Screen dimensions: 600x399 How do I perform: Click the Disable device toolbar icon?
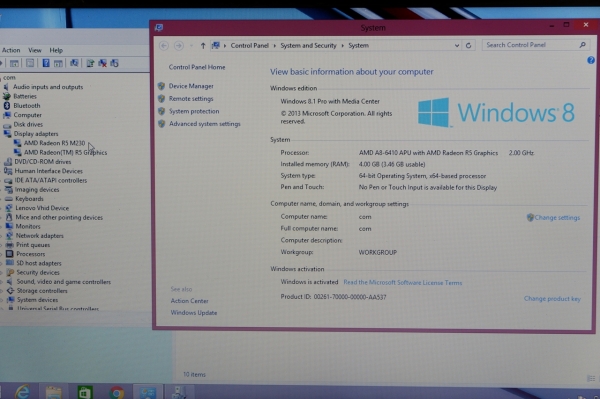click(114, 63)
